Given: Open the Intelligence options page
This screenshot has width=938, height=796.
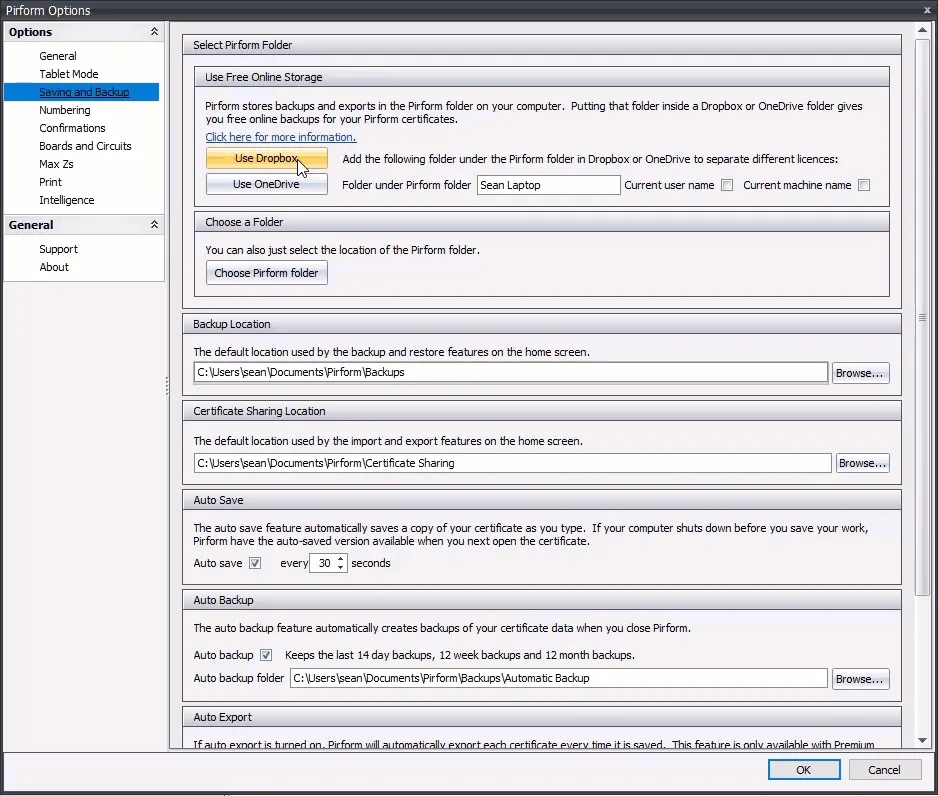Looking at the screenshot, I should click(66, 200).
